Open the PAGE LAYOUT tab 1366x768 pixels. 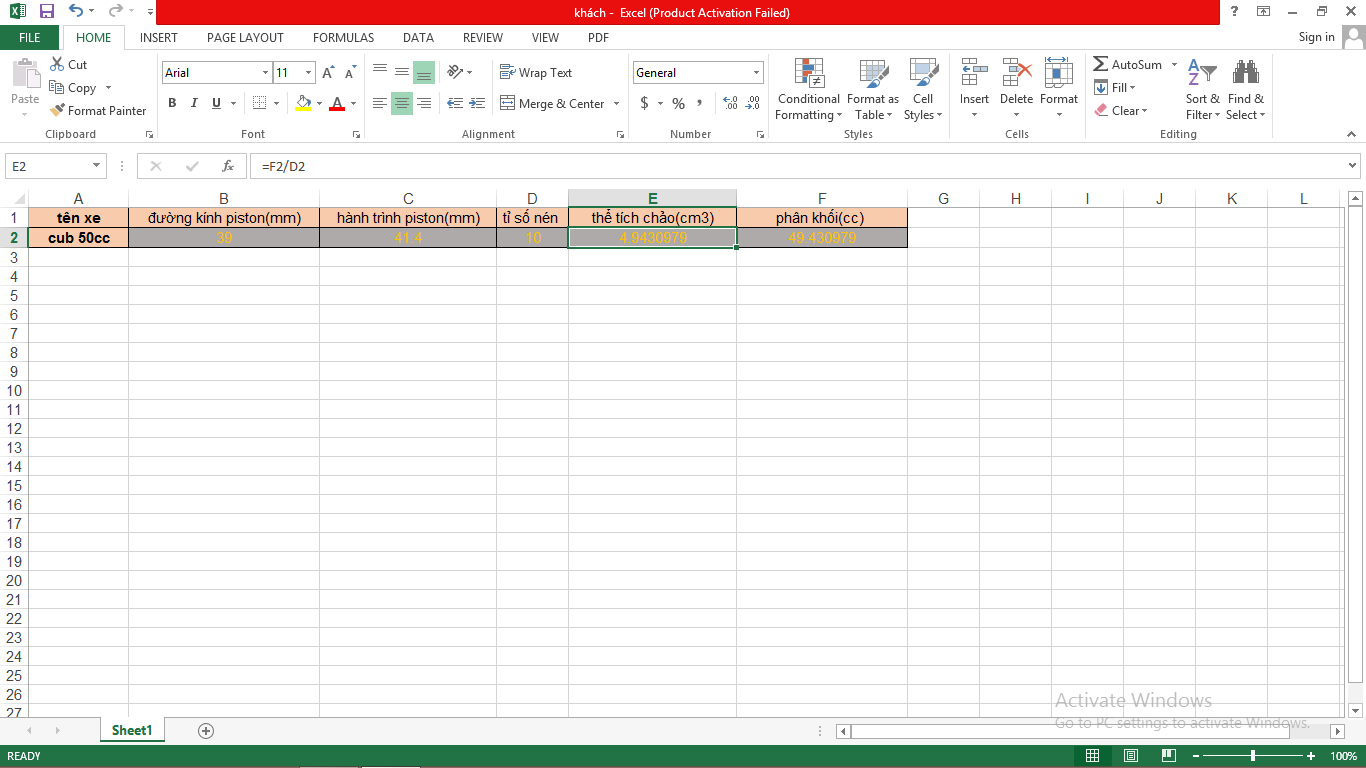pos(245,38)
